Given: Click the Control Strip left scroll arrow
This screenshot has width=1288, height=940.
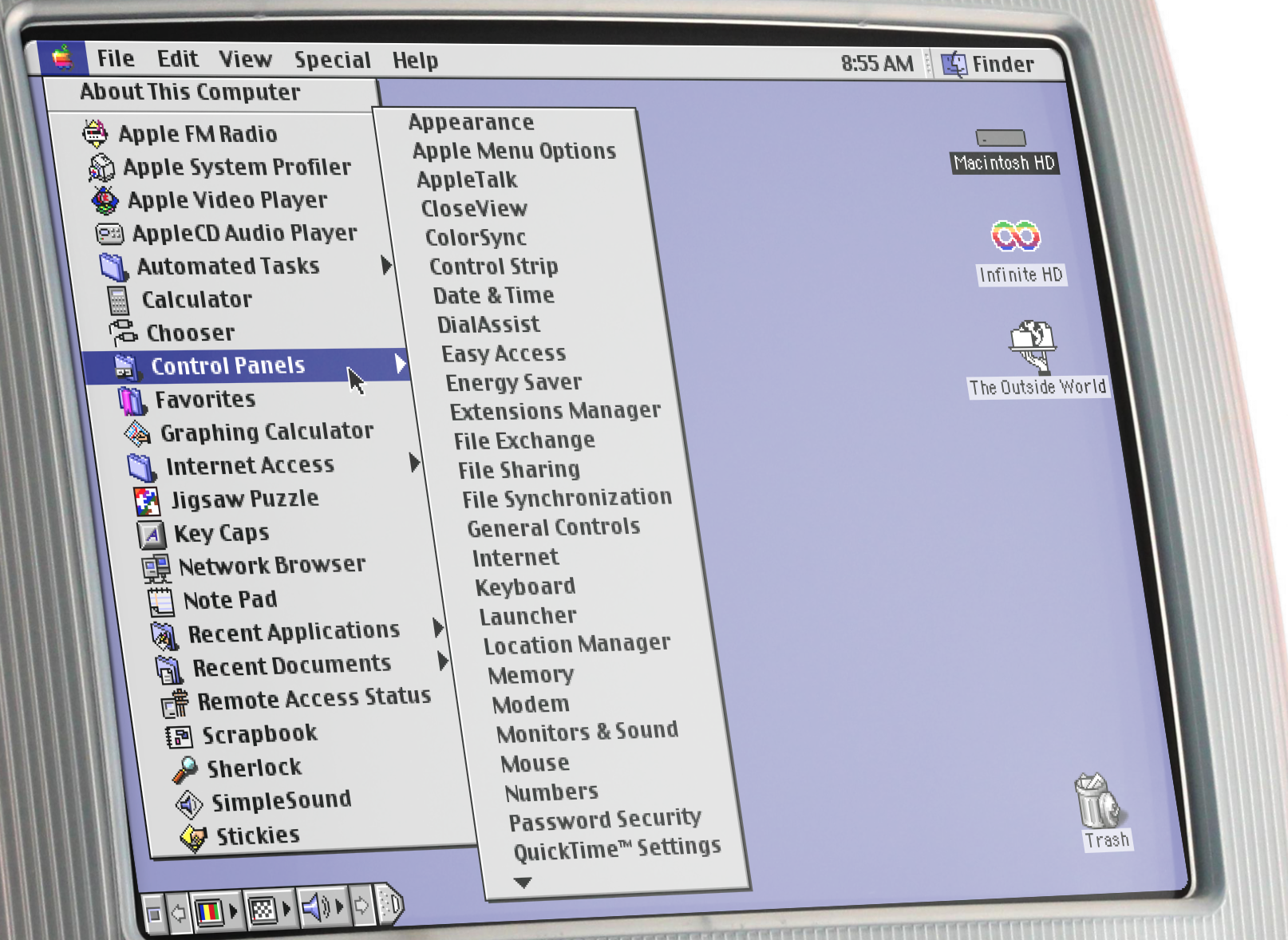Looking at the screenshot, I should pyautogui.click(x=179, y=912).
